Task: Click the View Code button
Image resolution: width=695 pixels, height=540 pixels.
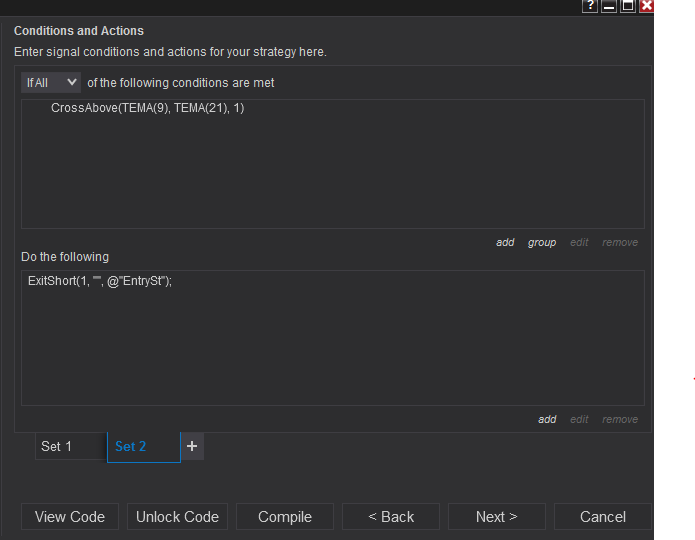Action: click(70, 517)
